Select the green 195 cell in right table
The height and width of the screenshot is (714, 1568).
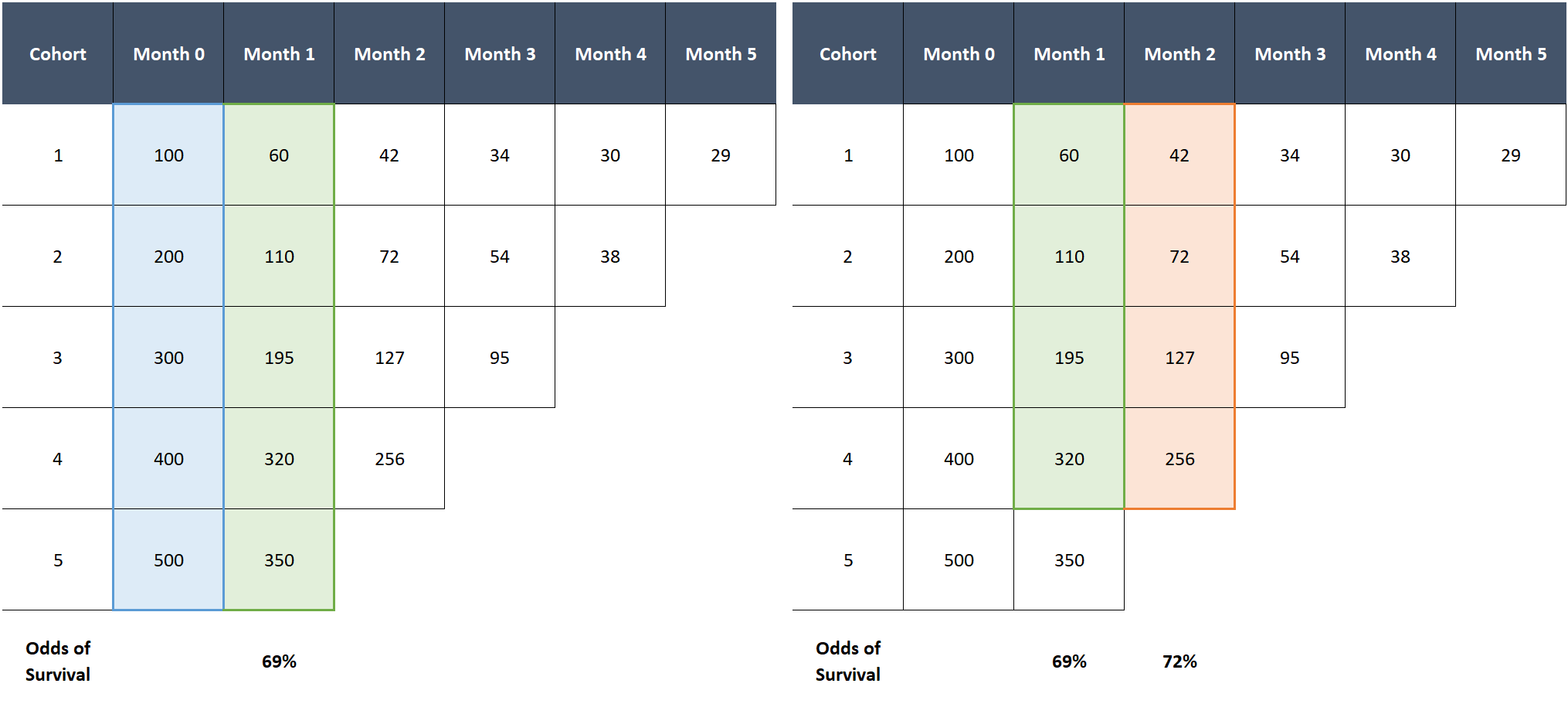coord(1069,358)
